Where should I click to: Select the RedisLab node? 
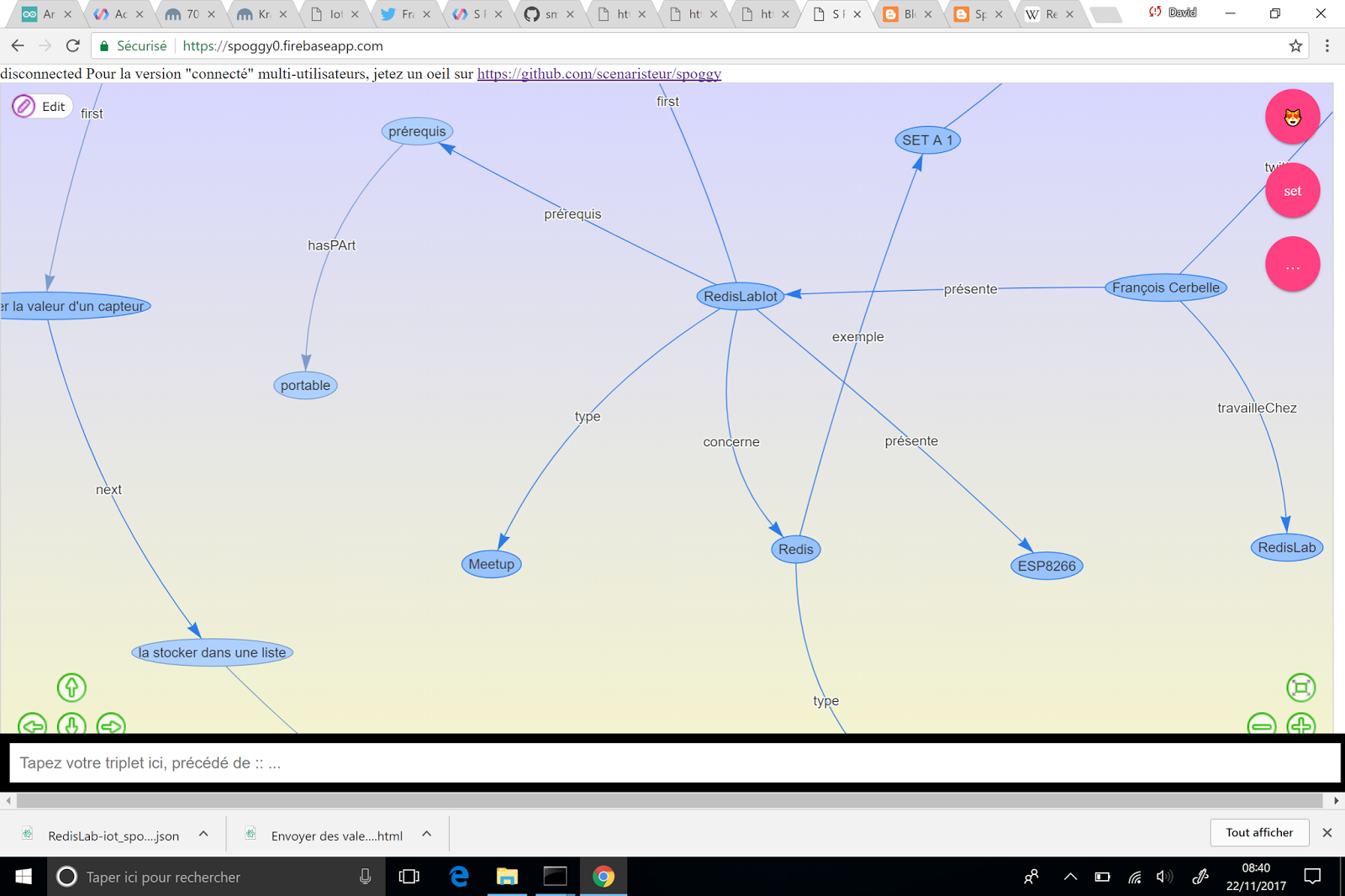(x=1287, y=548)
